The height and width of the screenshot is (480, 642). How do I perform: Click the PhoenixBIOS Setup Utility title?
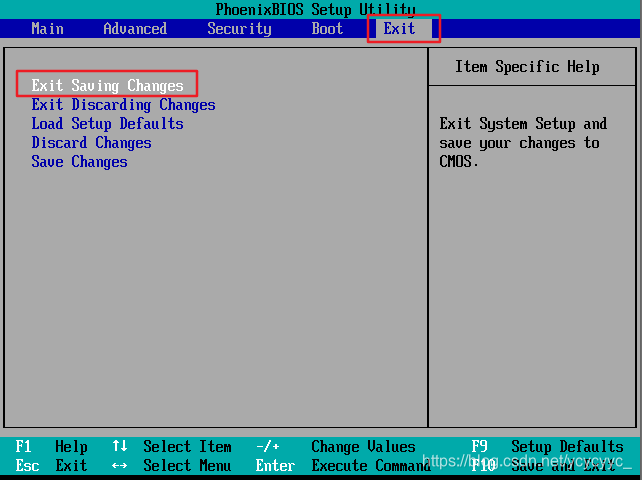pyautogui.click(x=316, y=9)
